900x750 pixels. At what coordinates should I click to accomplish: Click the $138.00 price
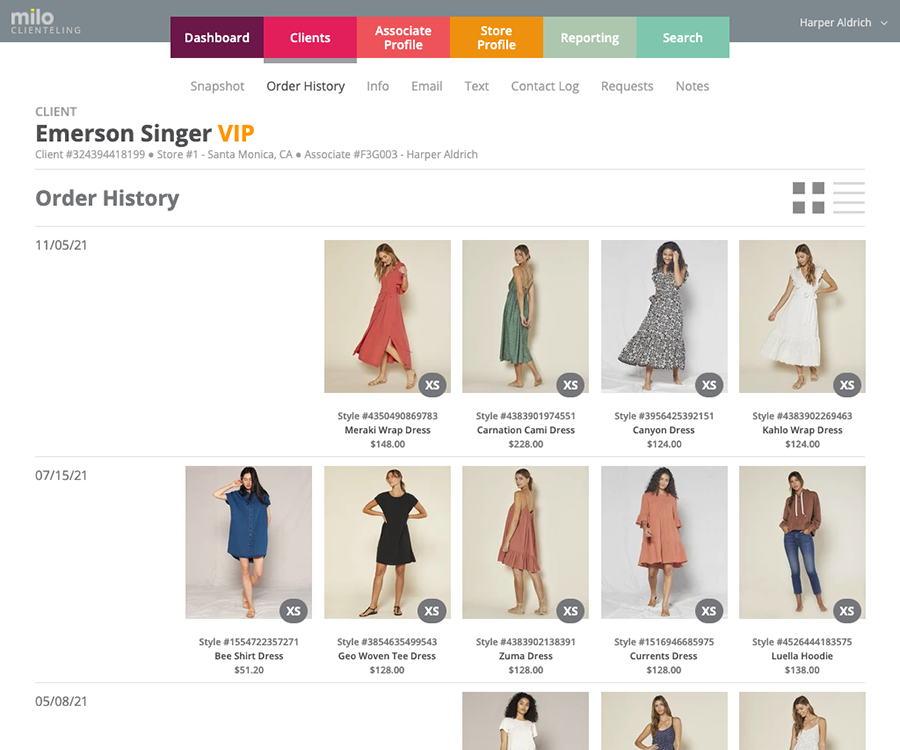click(x=802, y=670)
